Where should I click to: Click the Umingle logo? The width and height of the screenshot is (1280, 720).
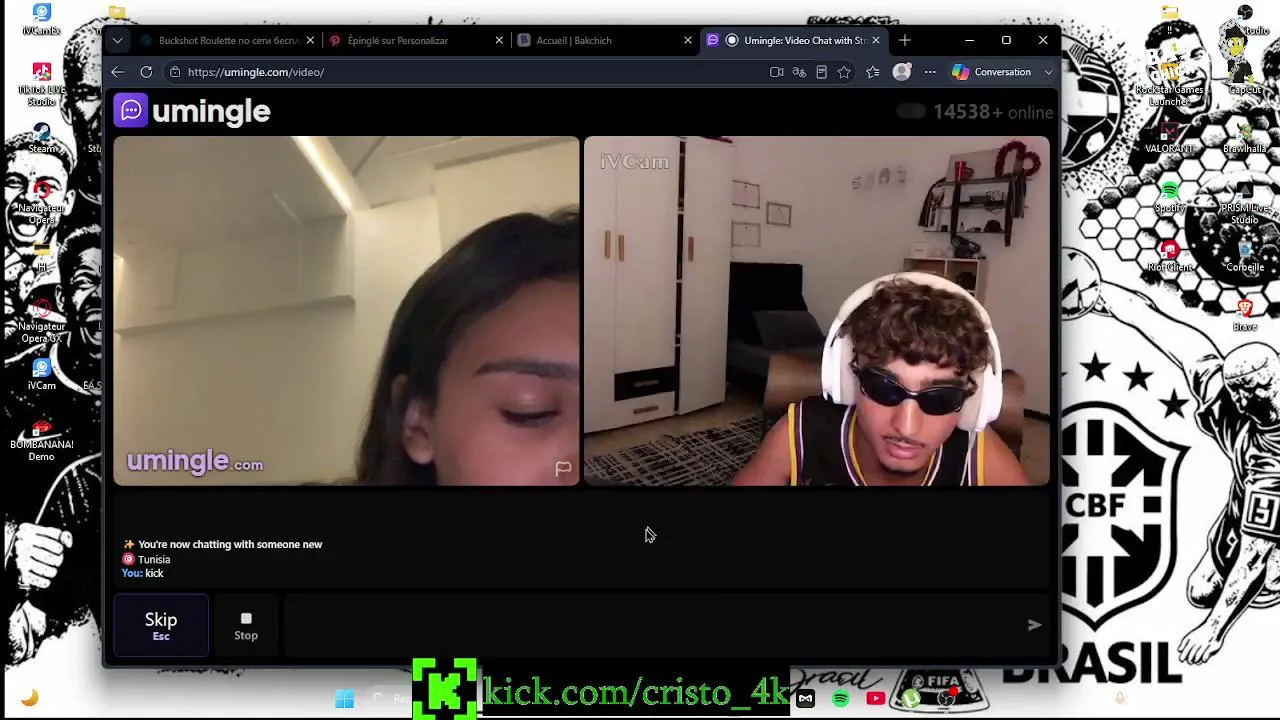(192, 111)
